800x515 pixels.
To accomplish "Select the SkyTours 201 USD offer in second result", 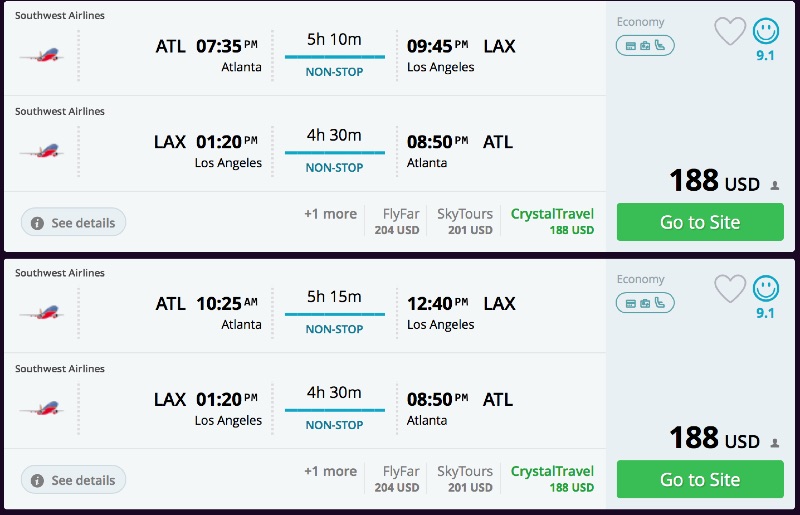I will pos(465,479).
